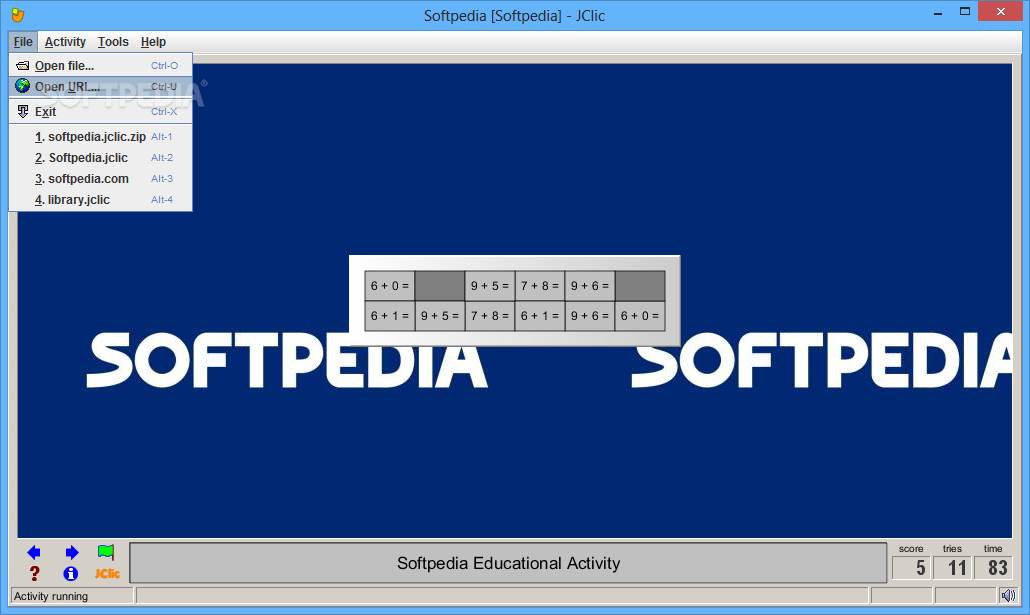The width and height of the screenshot is (1030, 615).
Task: Open recent file 1. softpedia.jclic.zip
Action: coord(101,137)
